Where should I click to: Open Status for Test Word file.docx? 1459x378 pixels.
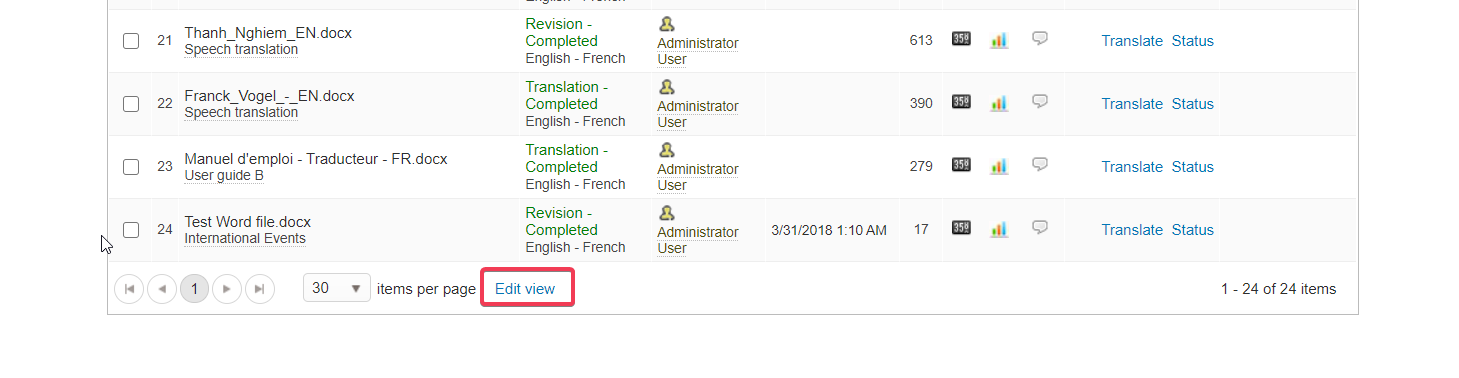(1193, 230)
